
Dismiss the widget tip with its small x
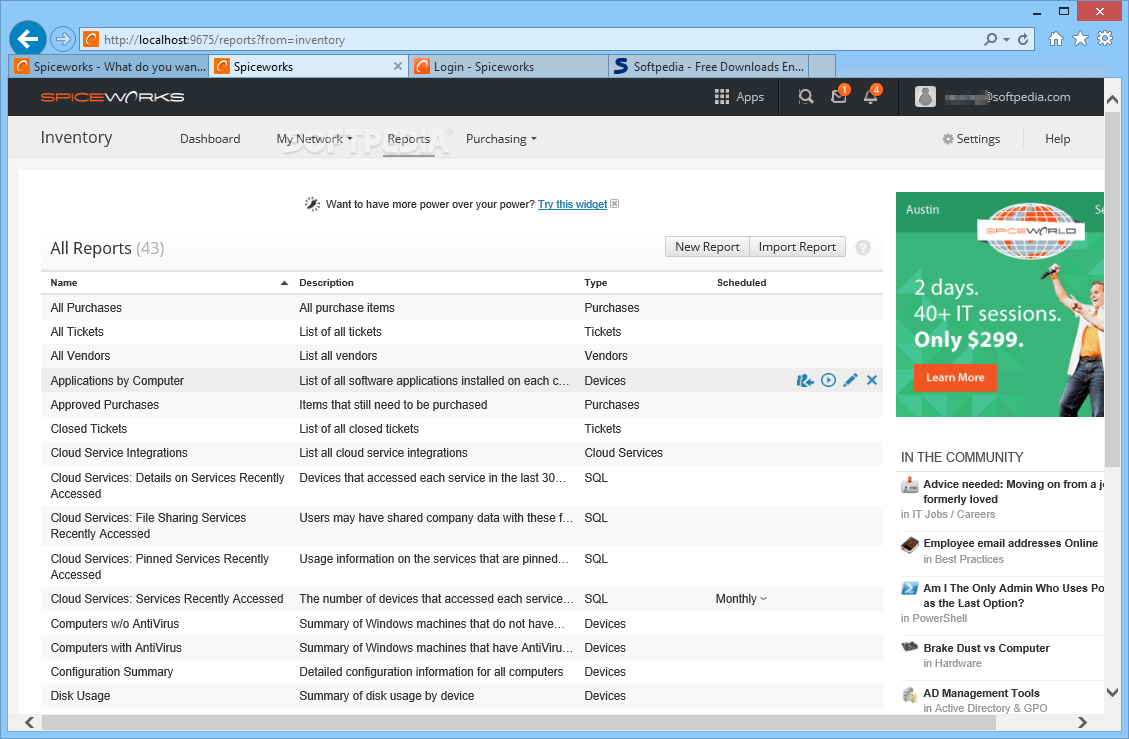614,204
